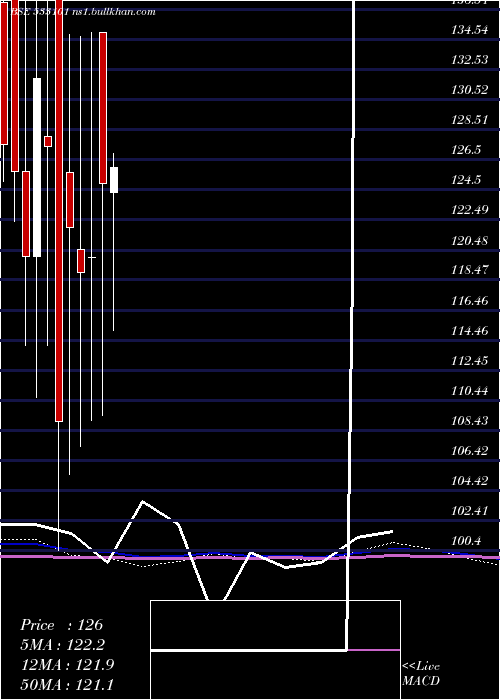Click the 120.48 price axis label
This screenshot has width=500, height=700.
pyautogui.click(x=470, y=241)
